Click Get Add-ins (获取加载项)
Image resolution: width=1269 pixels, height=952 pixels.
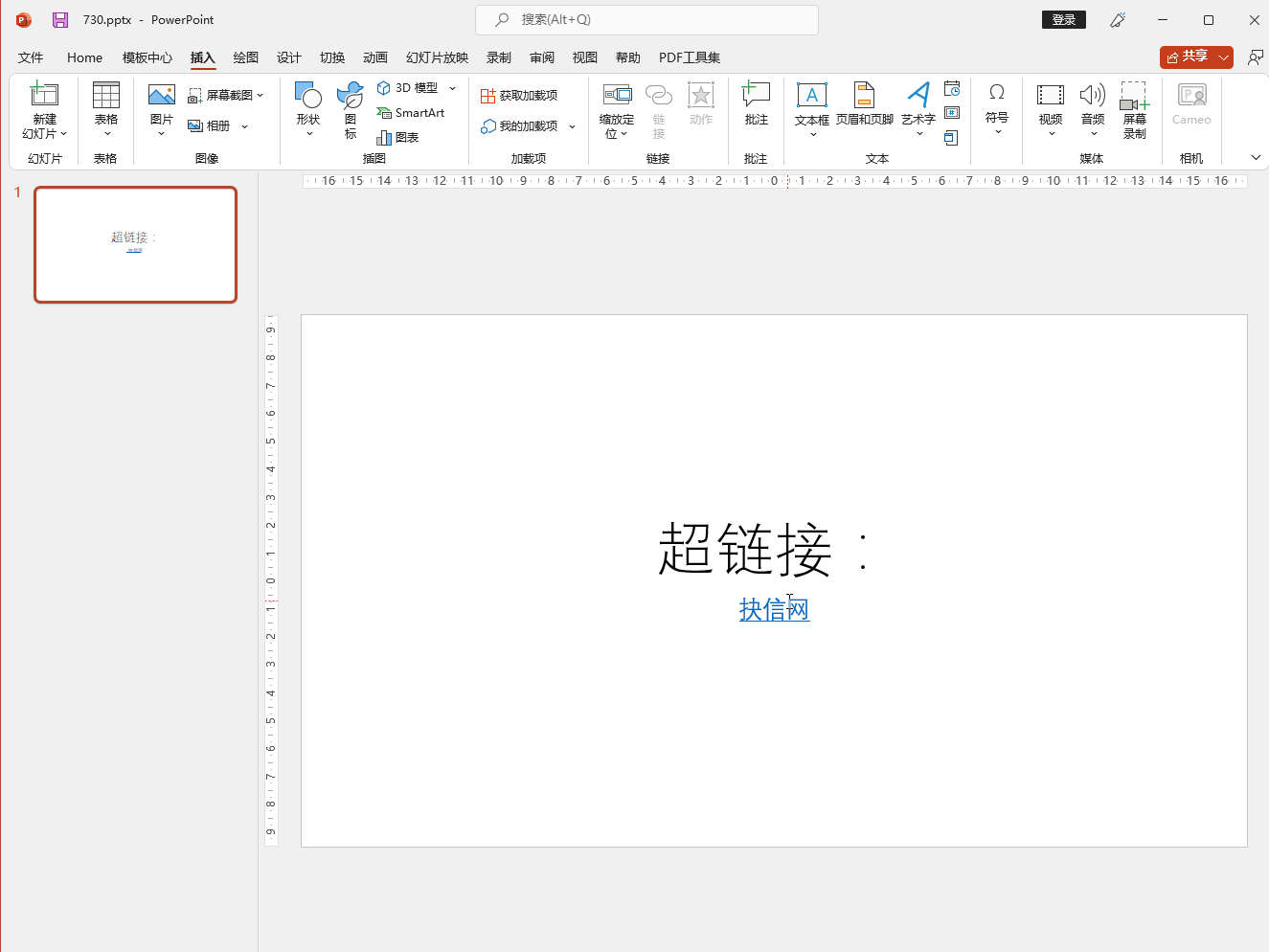[x=519, y=96]
